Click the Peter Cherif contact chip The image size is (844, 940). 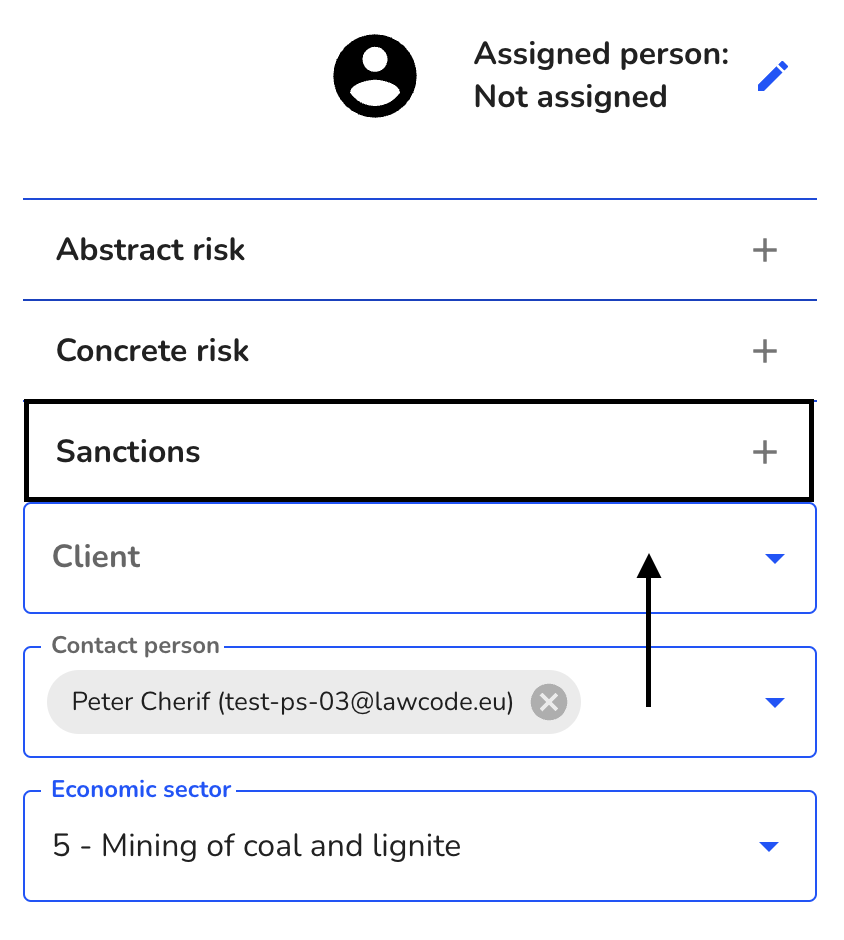(x=314, y=701)
